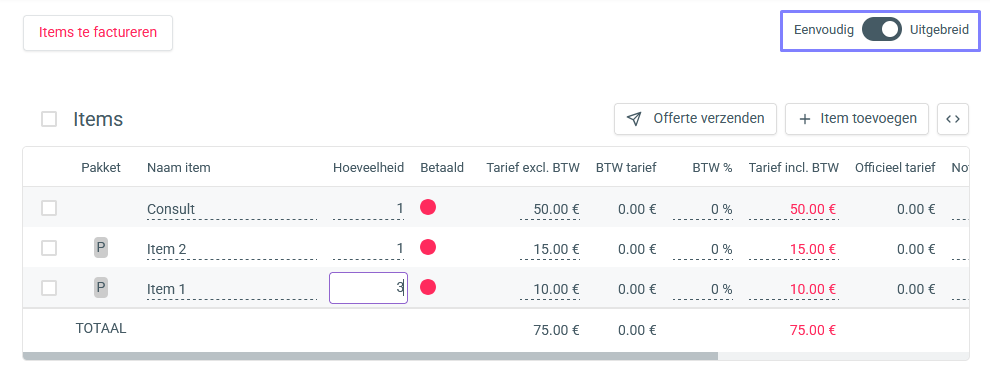The image size is (990, 373).
Task: Click the red paid-status dot for Consult
Action: [428, 207]
